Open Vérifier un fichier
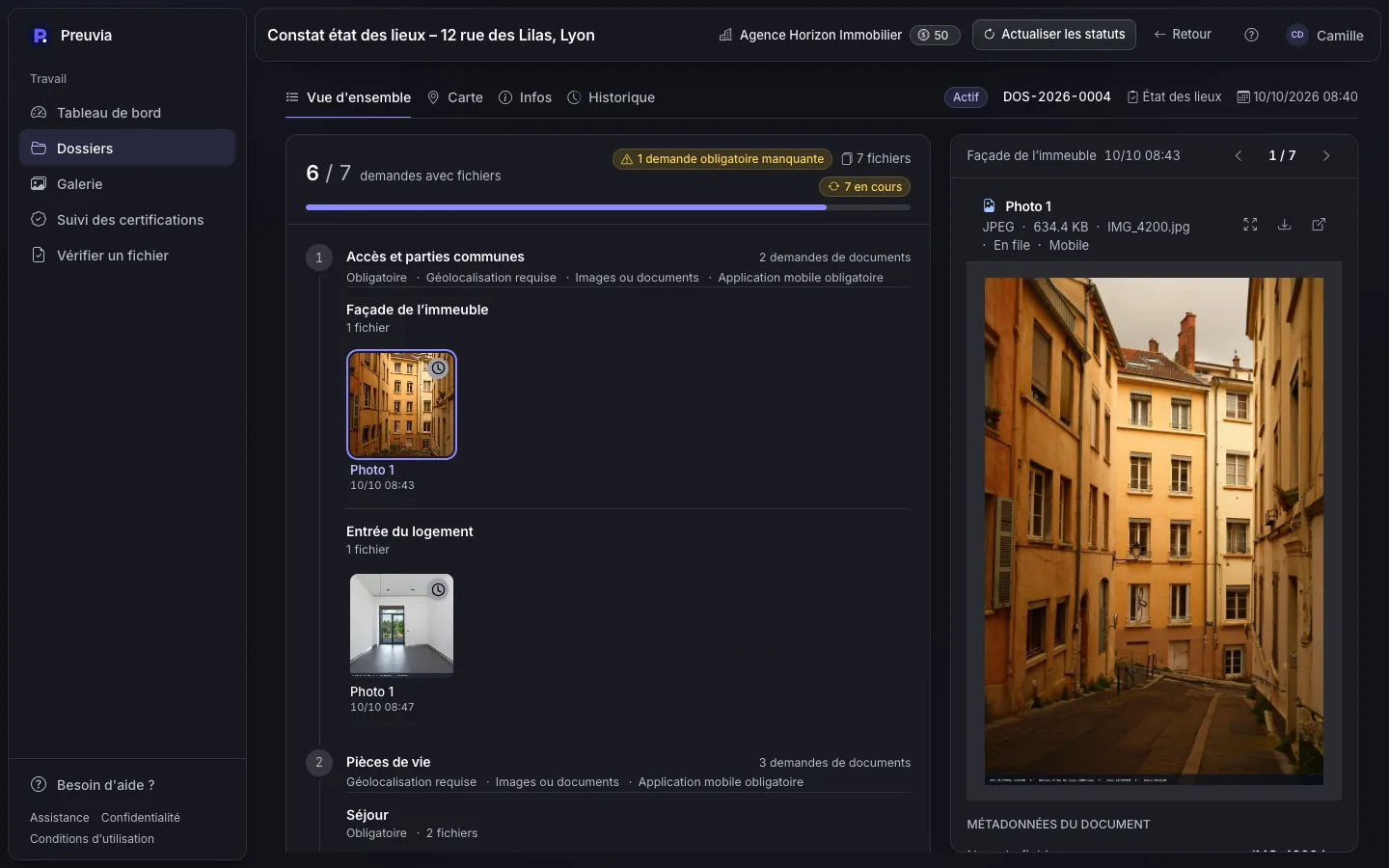 click(x=127, y=256)
